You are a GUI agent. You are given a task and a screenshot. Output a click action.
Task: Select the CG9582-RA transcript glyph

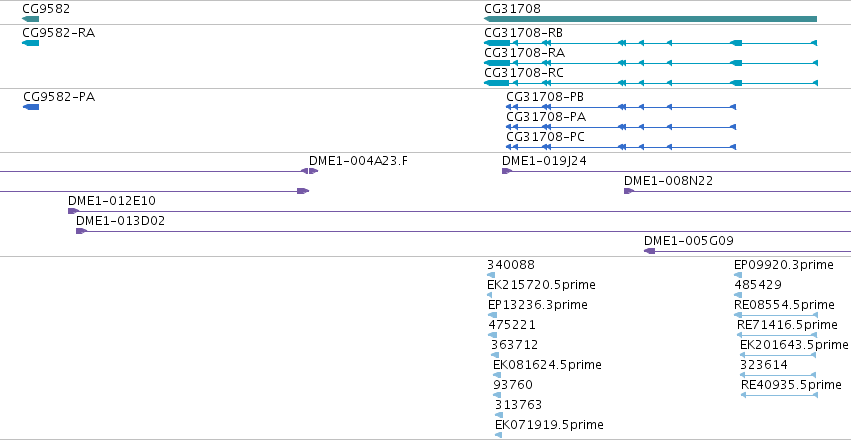30,43
